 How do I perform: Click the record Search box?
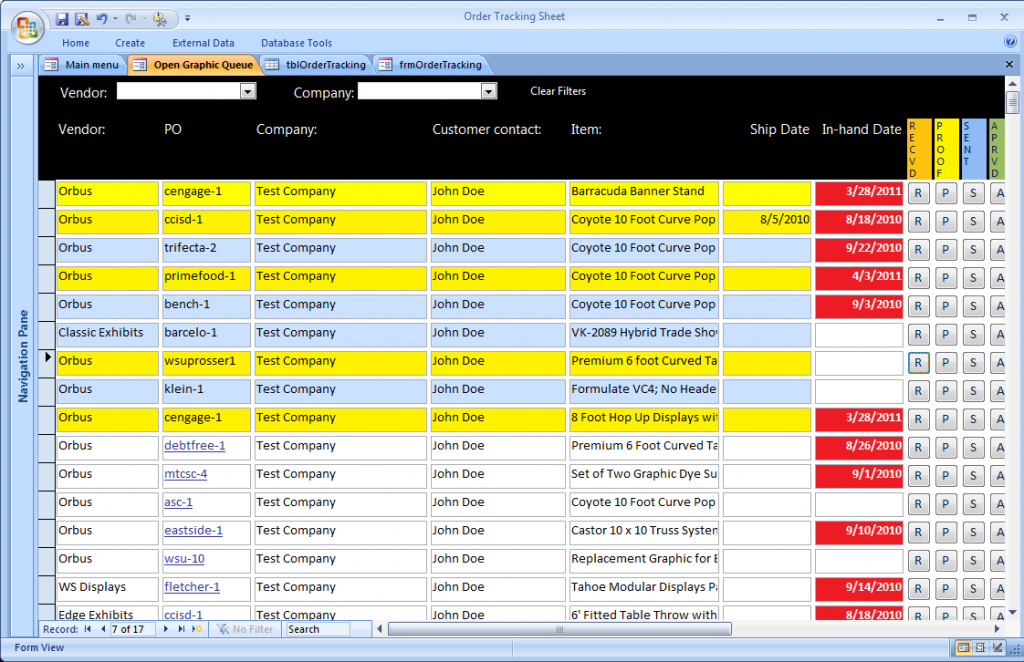coord(318,629)
